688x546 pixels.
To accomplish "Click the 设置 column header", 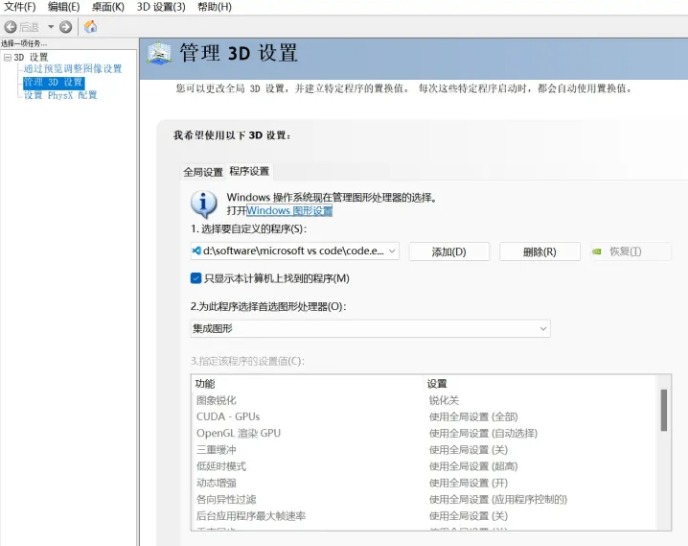I will (437, 384).
